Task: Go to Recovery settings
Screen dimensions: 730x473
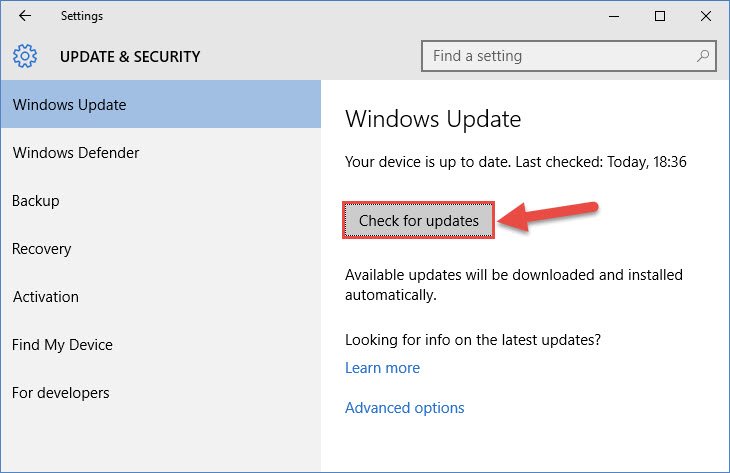Action: click(x=161, y=249)
